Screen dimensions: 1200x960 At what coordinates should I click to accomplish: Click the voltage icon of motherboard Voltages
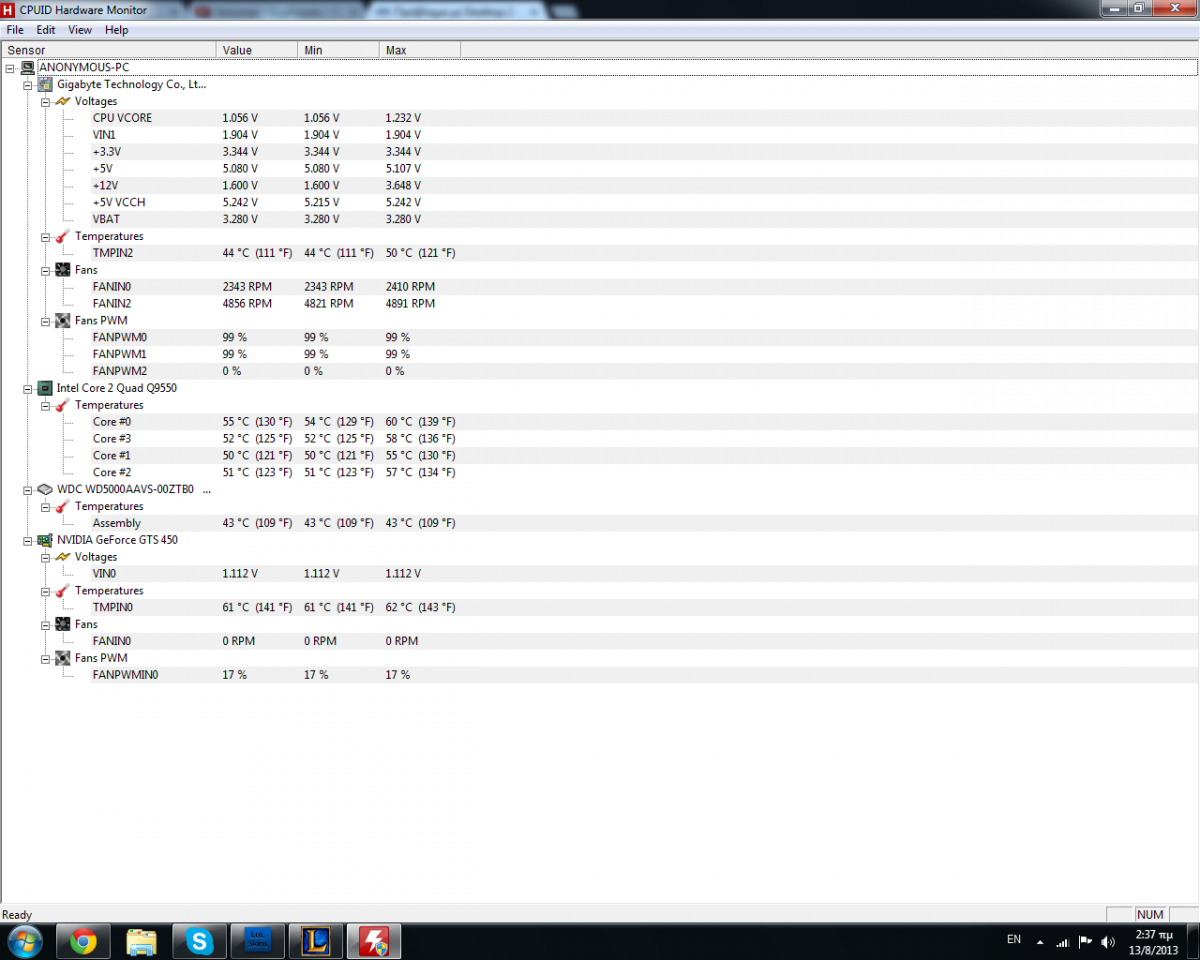coord(63,101)
